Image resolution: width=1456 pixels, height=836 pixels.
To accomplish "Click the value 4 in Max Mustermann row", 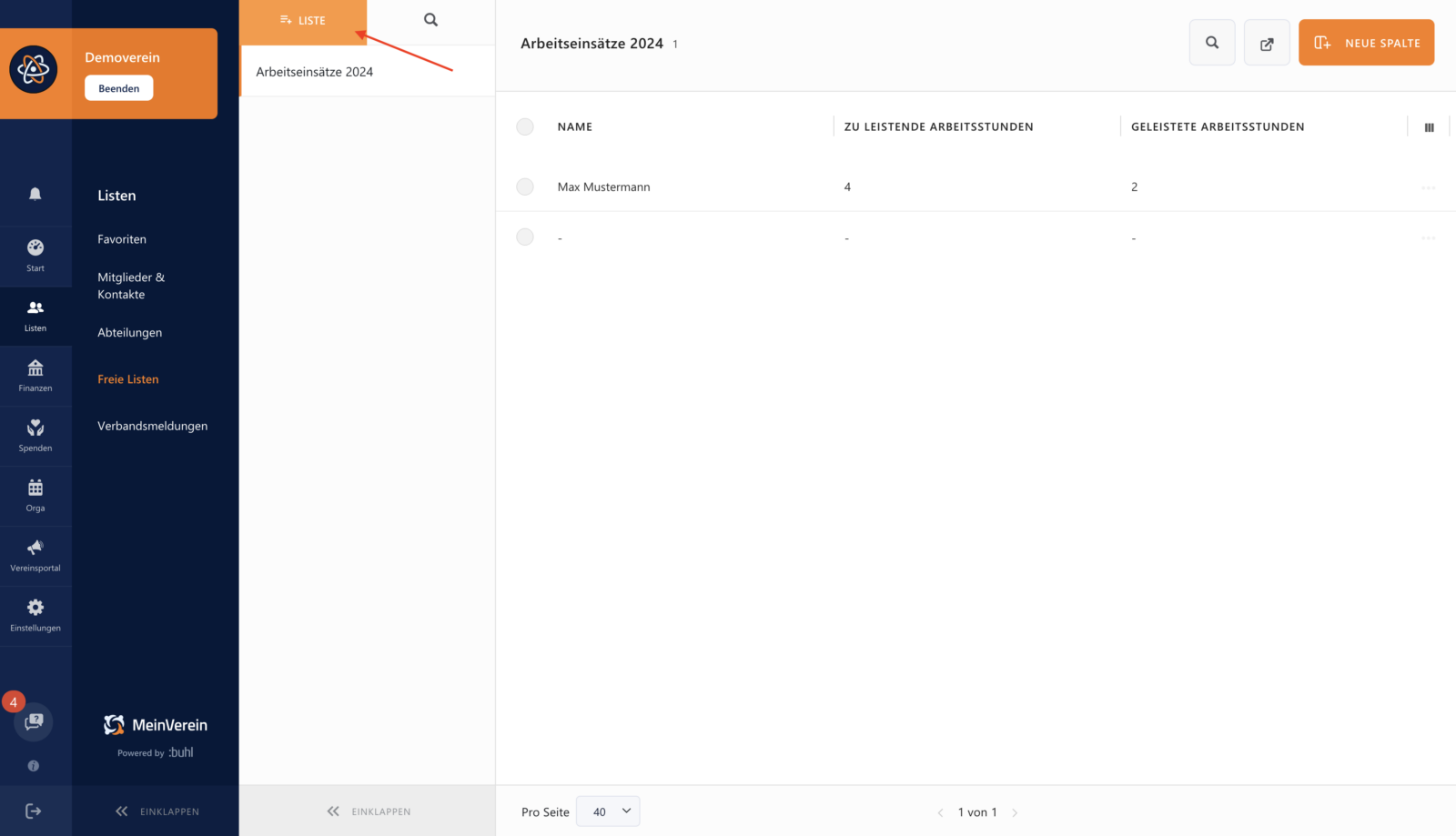I will [847, 186].
